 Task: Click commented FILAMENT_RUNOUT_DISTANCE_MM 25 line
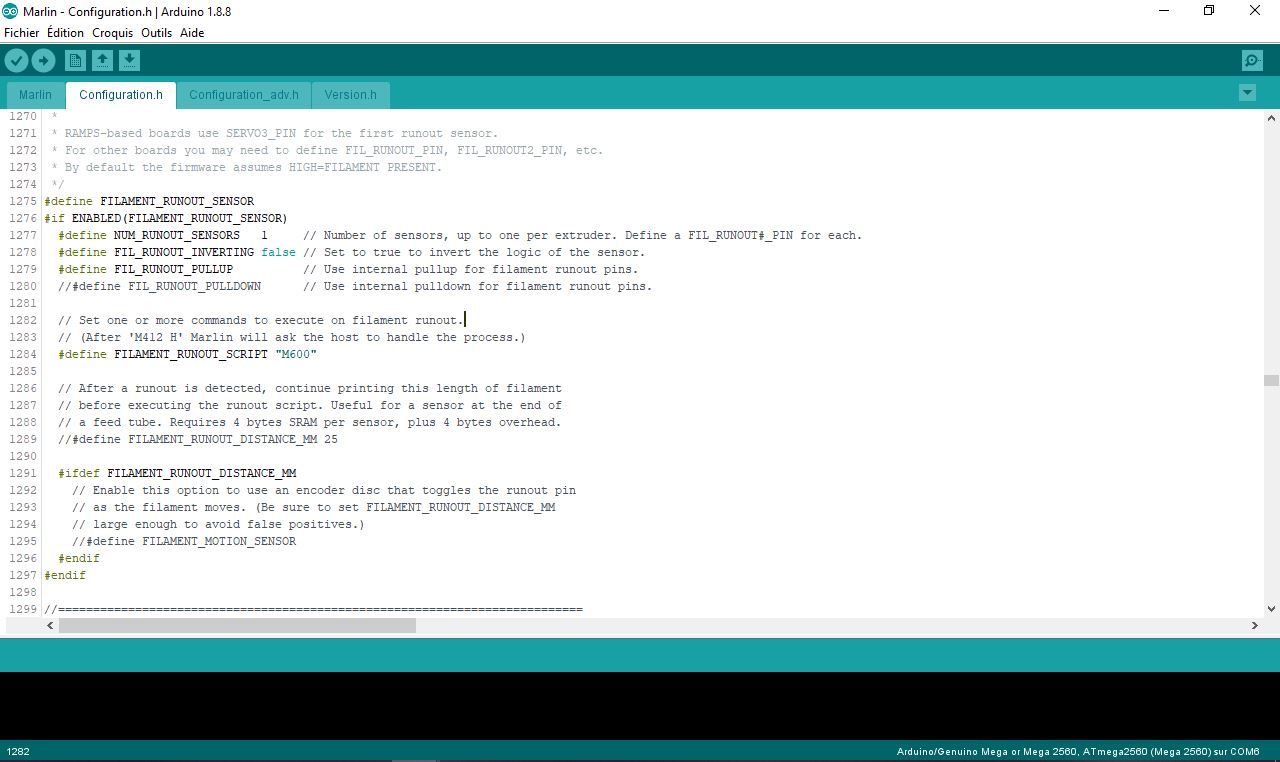click(198, 439)
